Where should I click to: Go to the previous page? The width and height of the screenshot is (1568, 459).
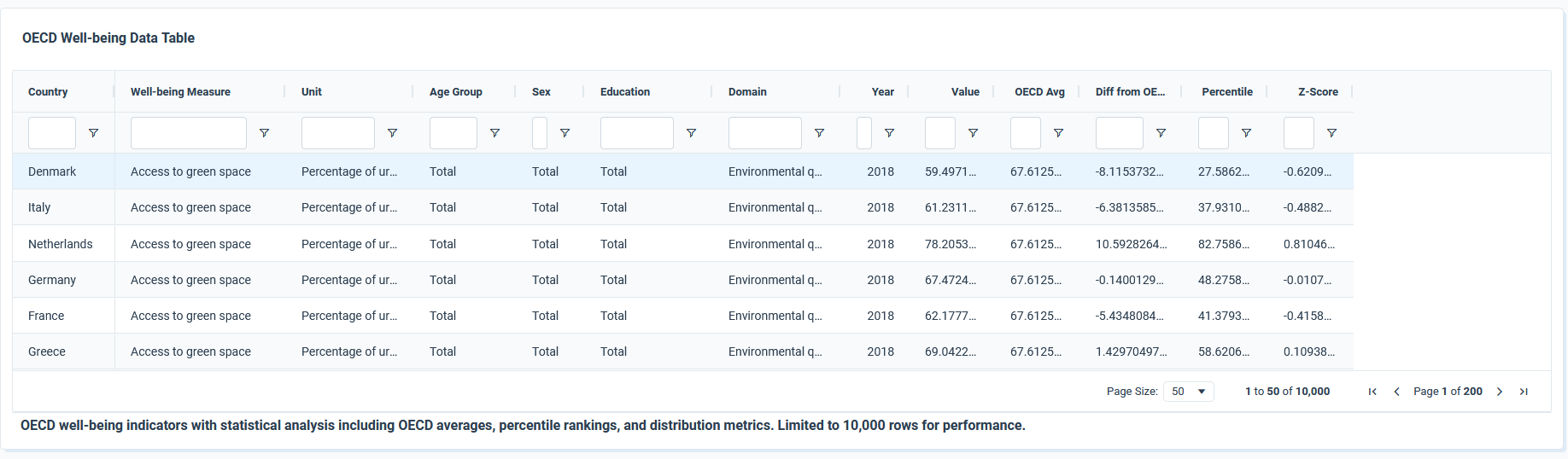1397,392
